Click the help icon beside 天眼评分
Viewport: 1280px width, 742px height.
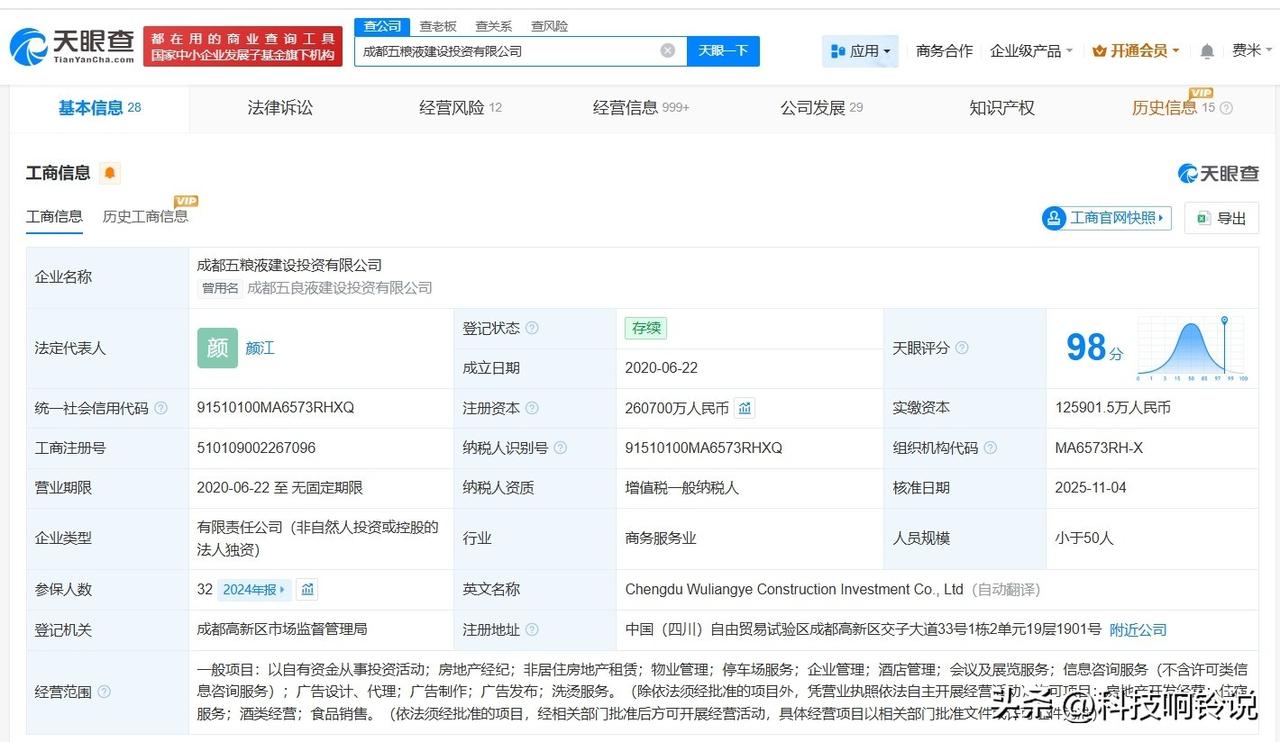coord(961,348)
